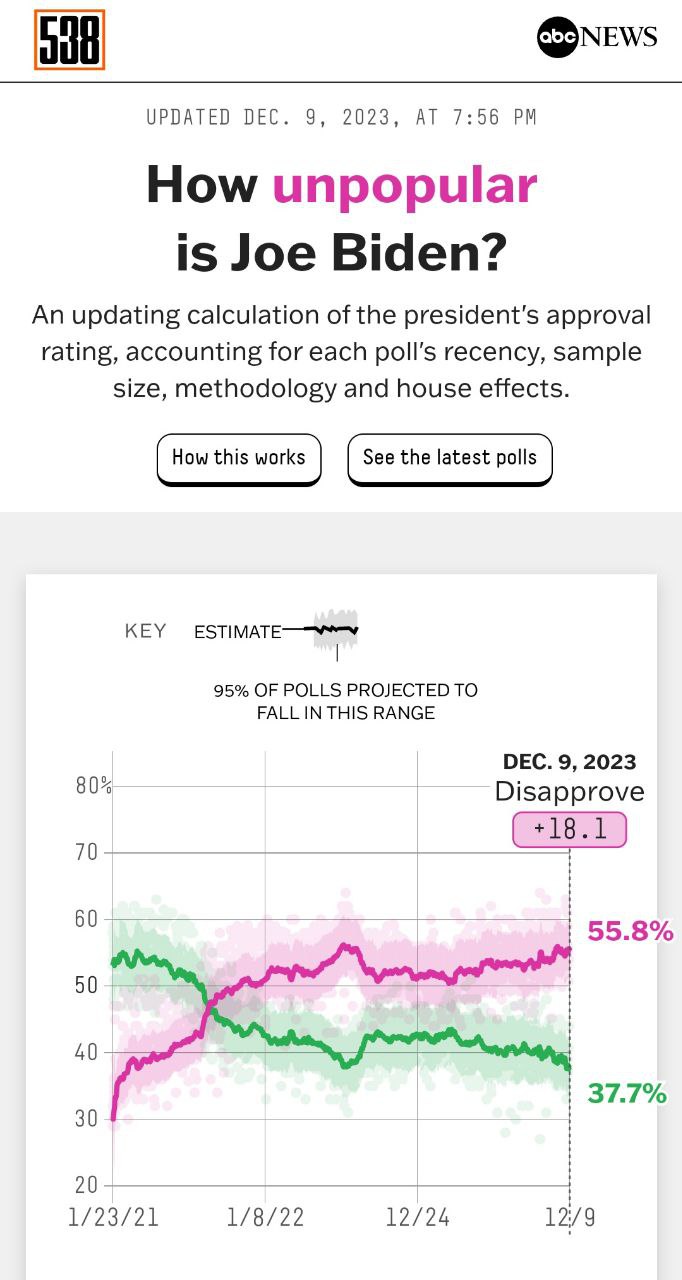
Task: Click the 12/24 date on the x-axis
Action: (417, 1217)
